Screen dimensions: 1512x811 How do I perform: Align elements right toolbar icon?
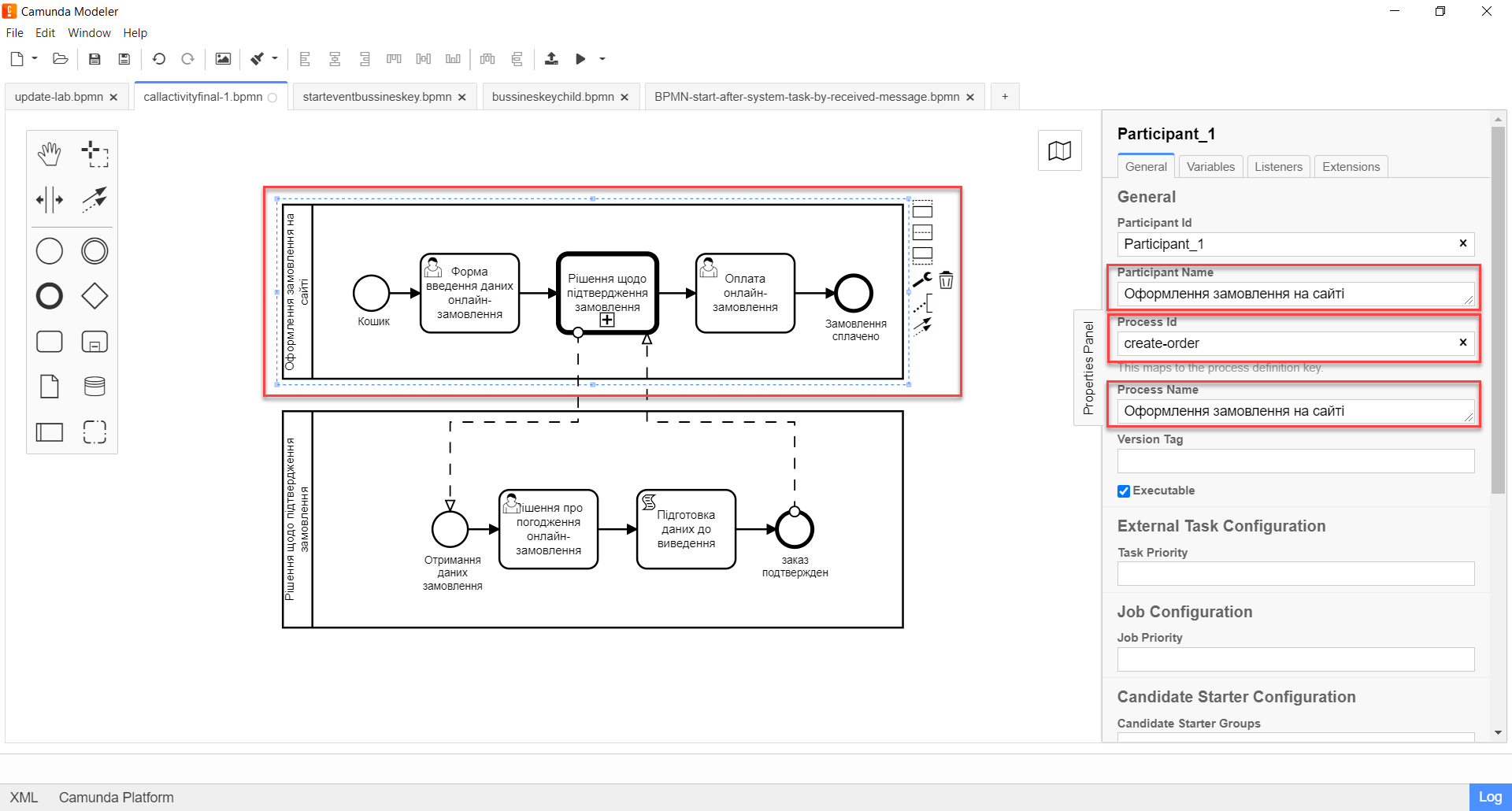point(365,59)
